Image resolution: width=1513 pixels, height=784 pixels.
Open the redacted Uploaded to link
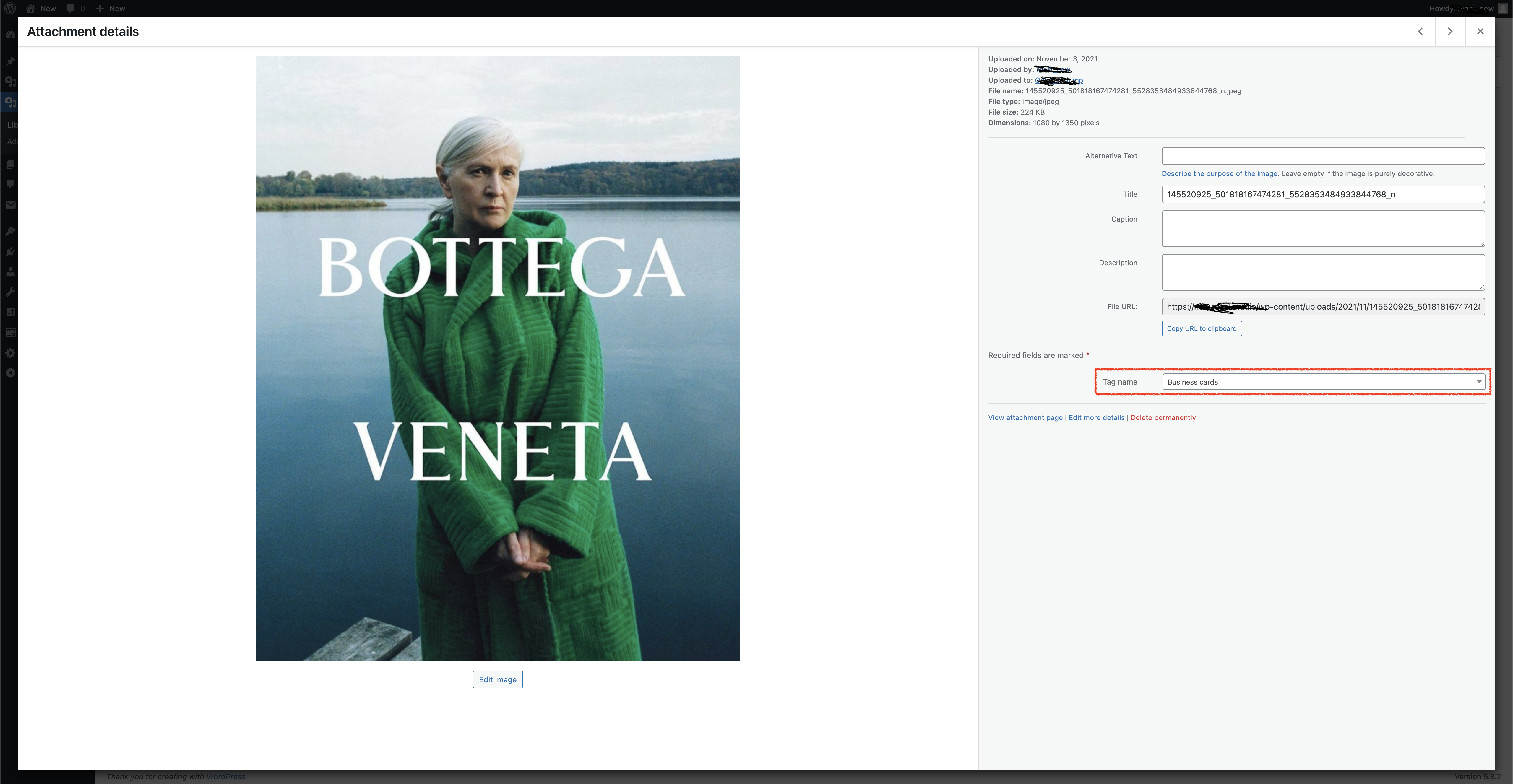coord(1059,80)
